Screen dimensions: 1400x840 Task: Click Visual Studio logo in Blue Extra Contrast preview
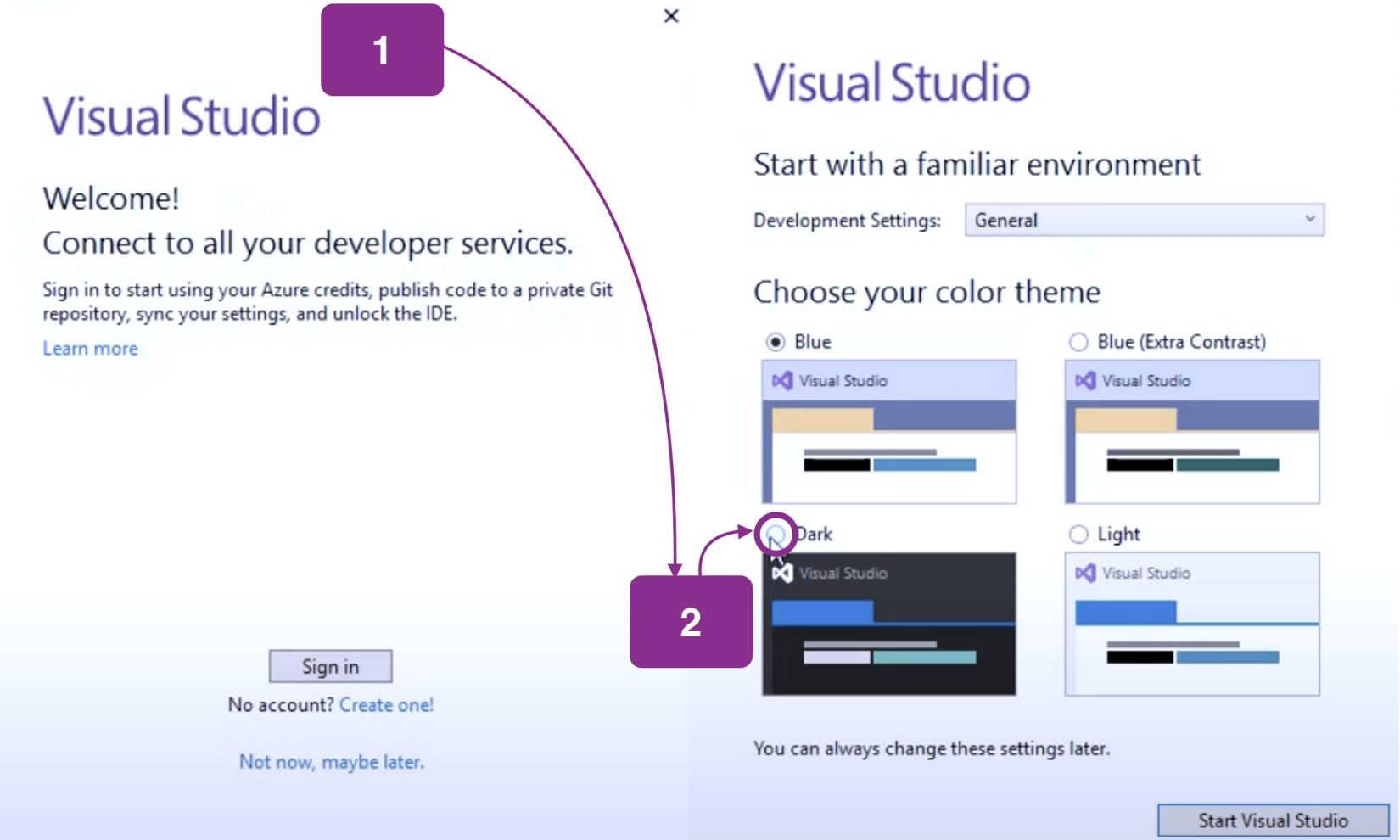tap(1084, 381)
